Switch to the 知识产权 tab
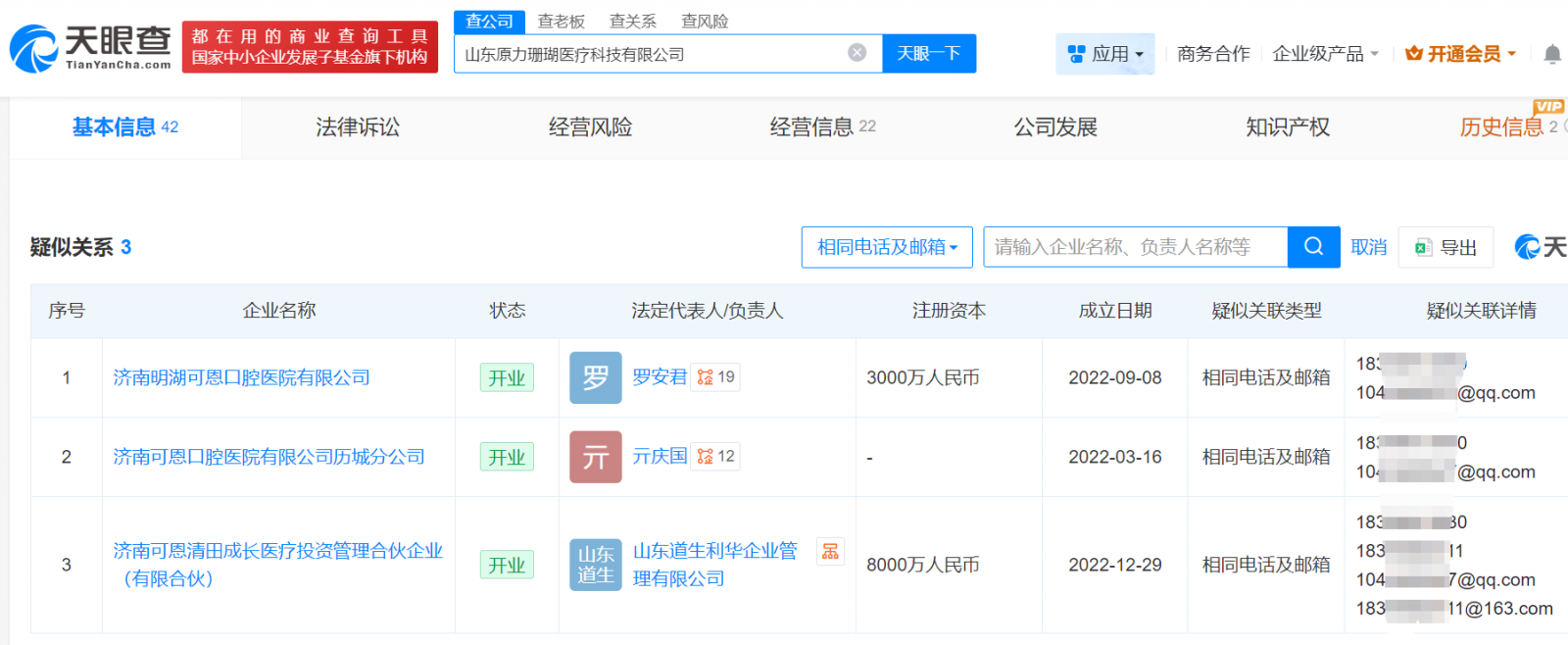Viewport: 1568px width, 645px height. click(x=1287, y=127)
